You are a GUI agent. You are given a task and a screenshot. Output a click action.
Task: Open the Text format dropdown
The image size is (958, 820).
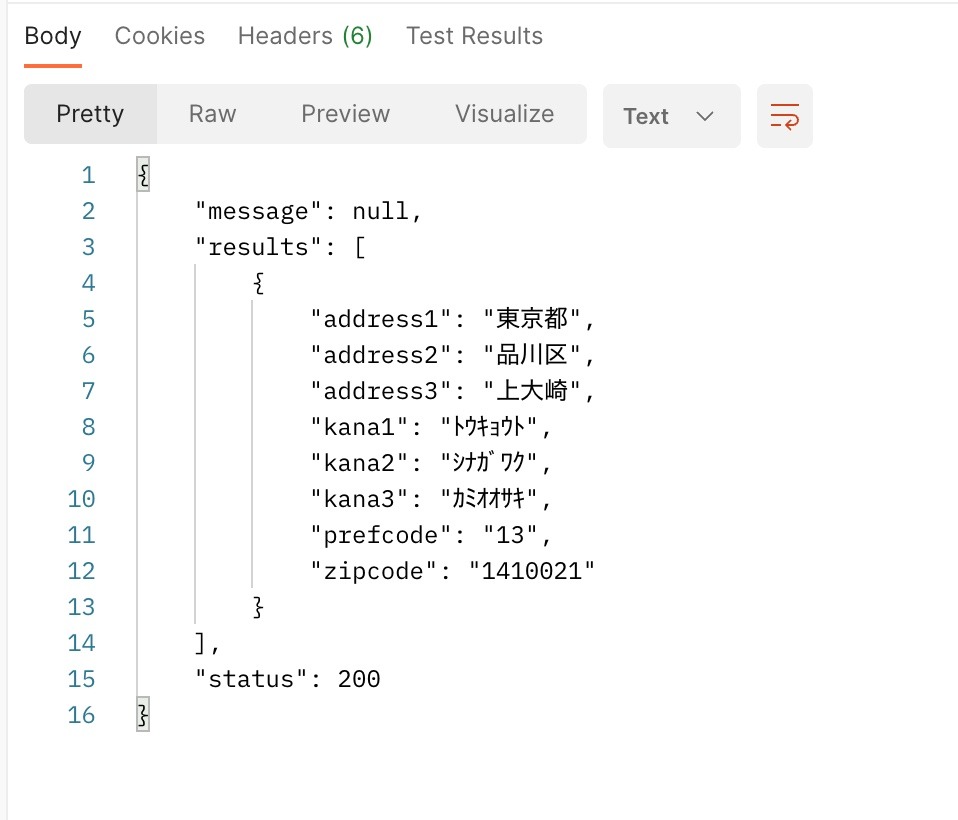671,116
